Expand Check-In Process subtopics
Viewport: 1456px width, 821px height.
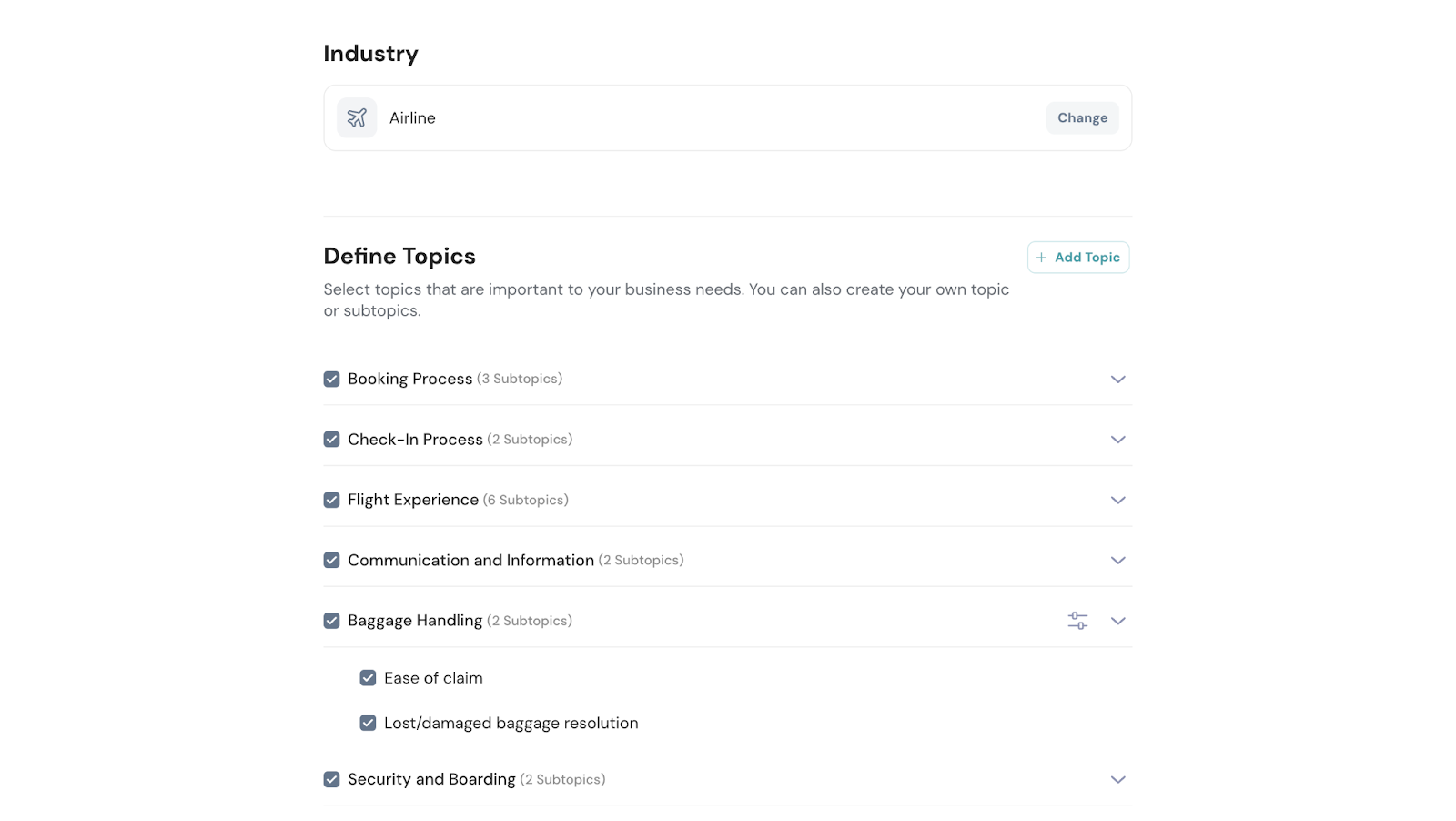[x=1117, y=440]
